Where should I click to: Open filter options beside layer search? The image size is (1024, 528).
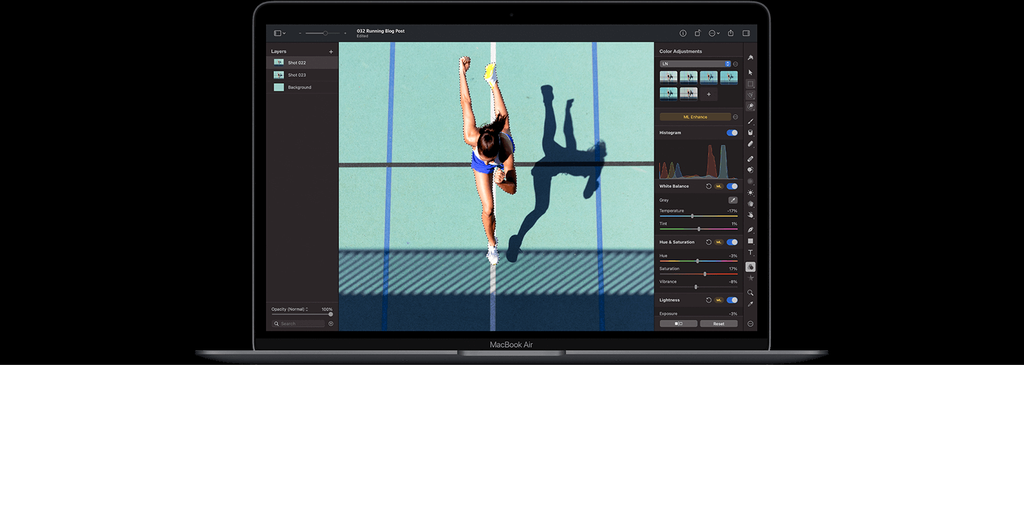pos(331,323)
